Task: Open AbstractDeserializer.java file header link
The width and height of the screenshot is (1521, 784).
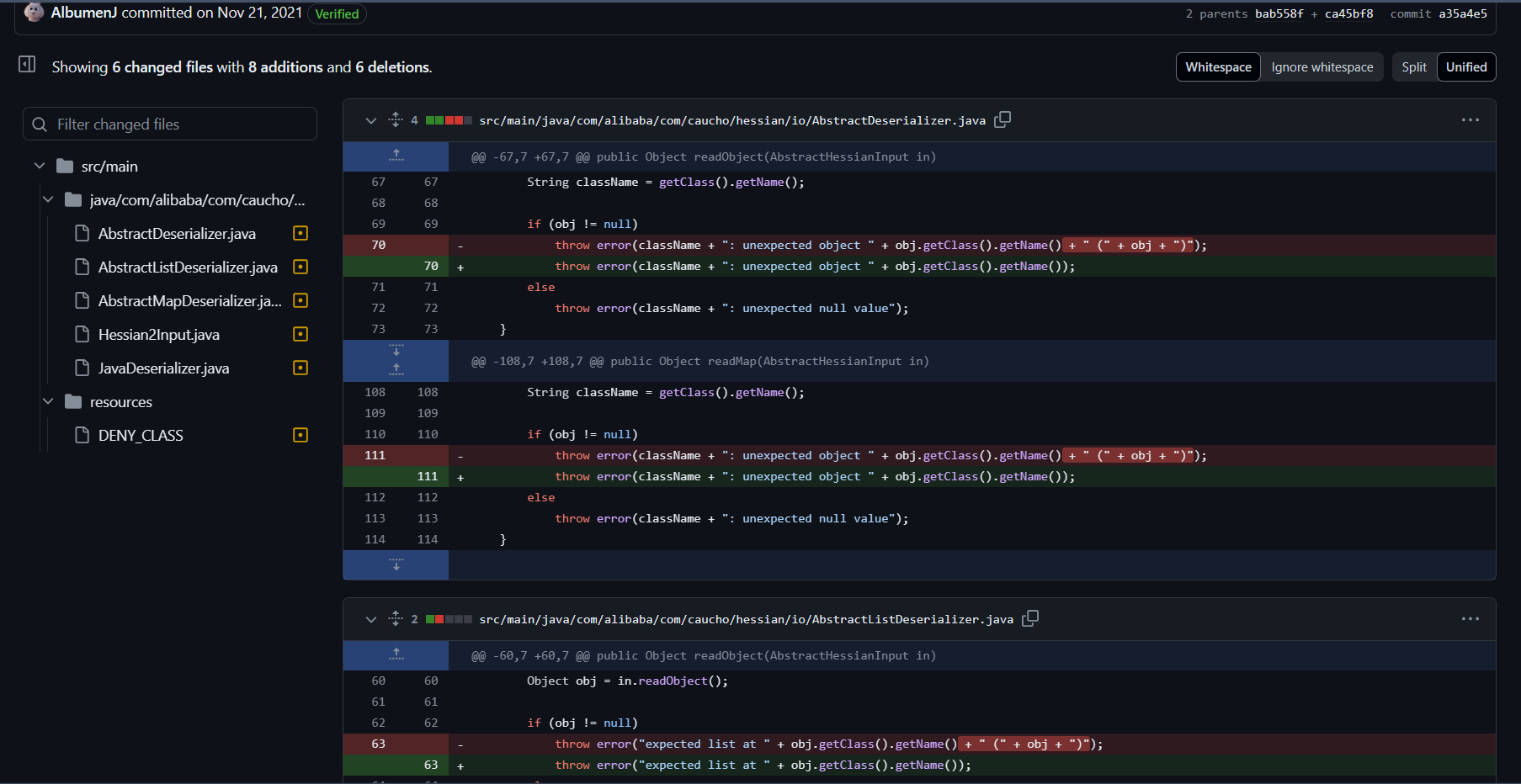Action: tap(732, 120)
